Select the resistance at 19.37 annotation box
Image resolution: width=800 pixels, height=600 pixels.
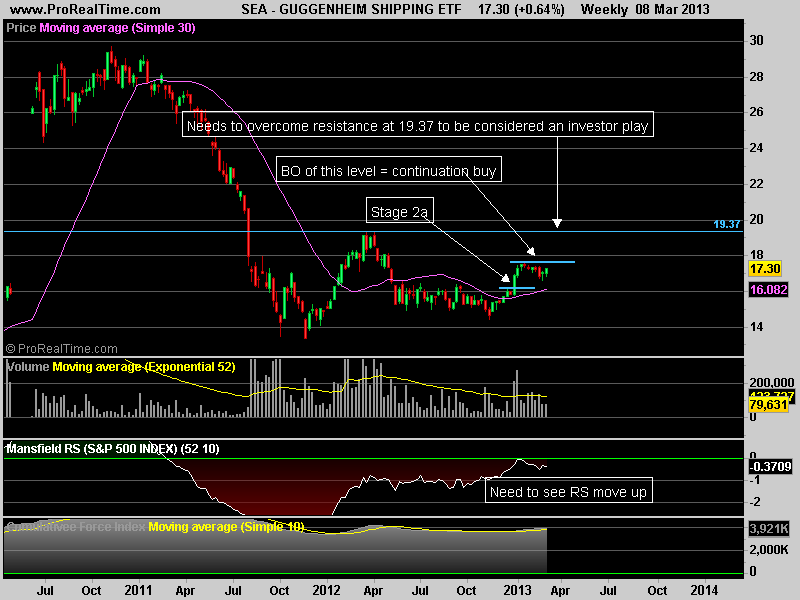418,124
